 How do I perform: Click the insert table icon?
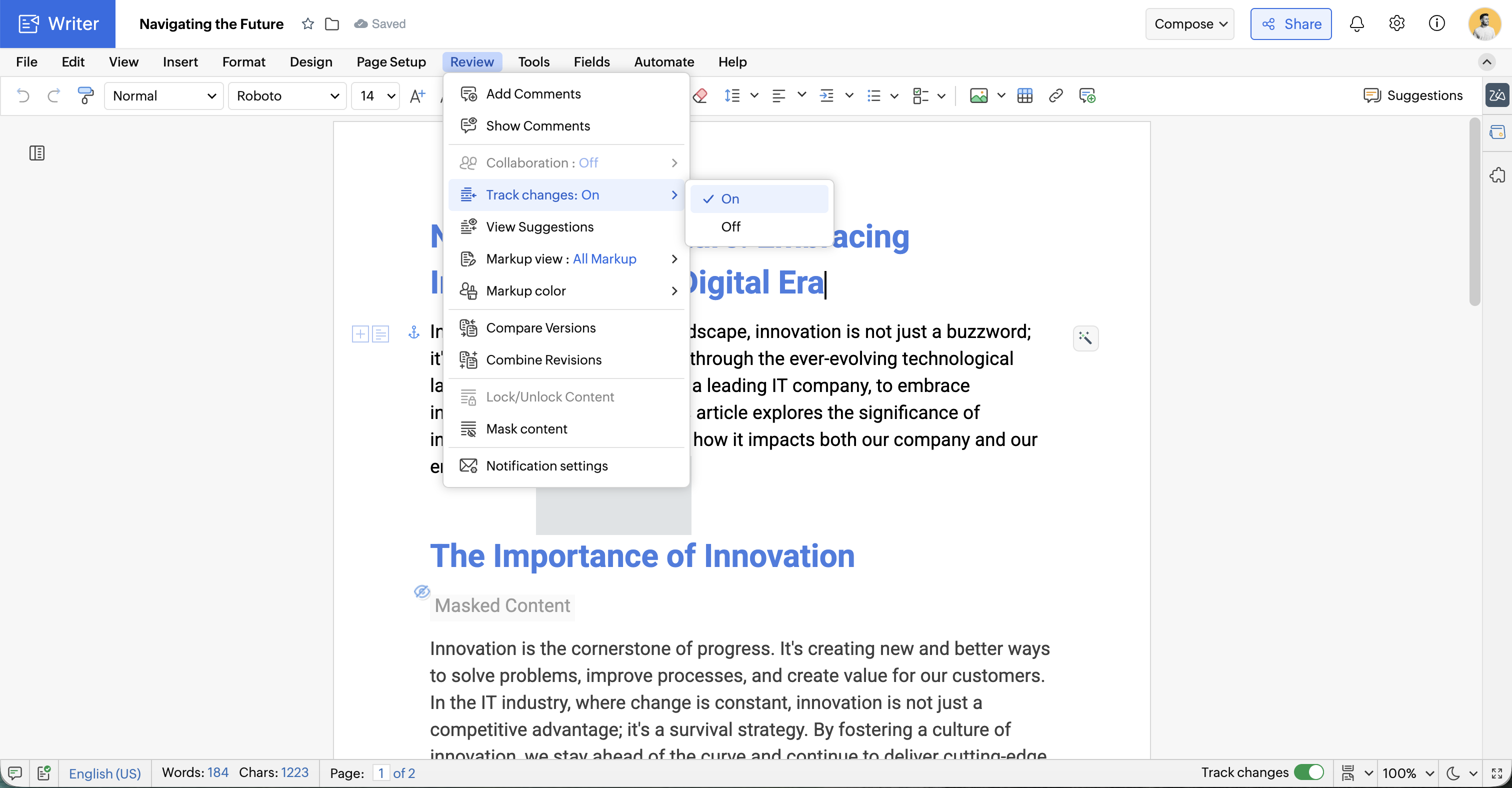1025,95
